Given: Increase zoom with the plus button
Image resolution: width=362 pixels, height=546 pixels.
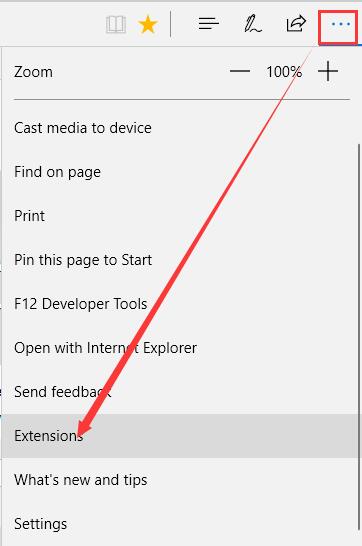Looking at the screenshot, I should 328,71.
